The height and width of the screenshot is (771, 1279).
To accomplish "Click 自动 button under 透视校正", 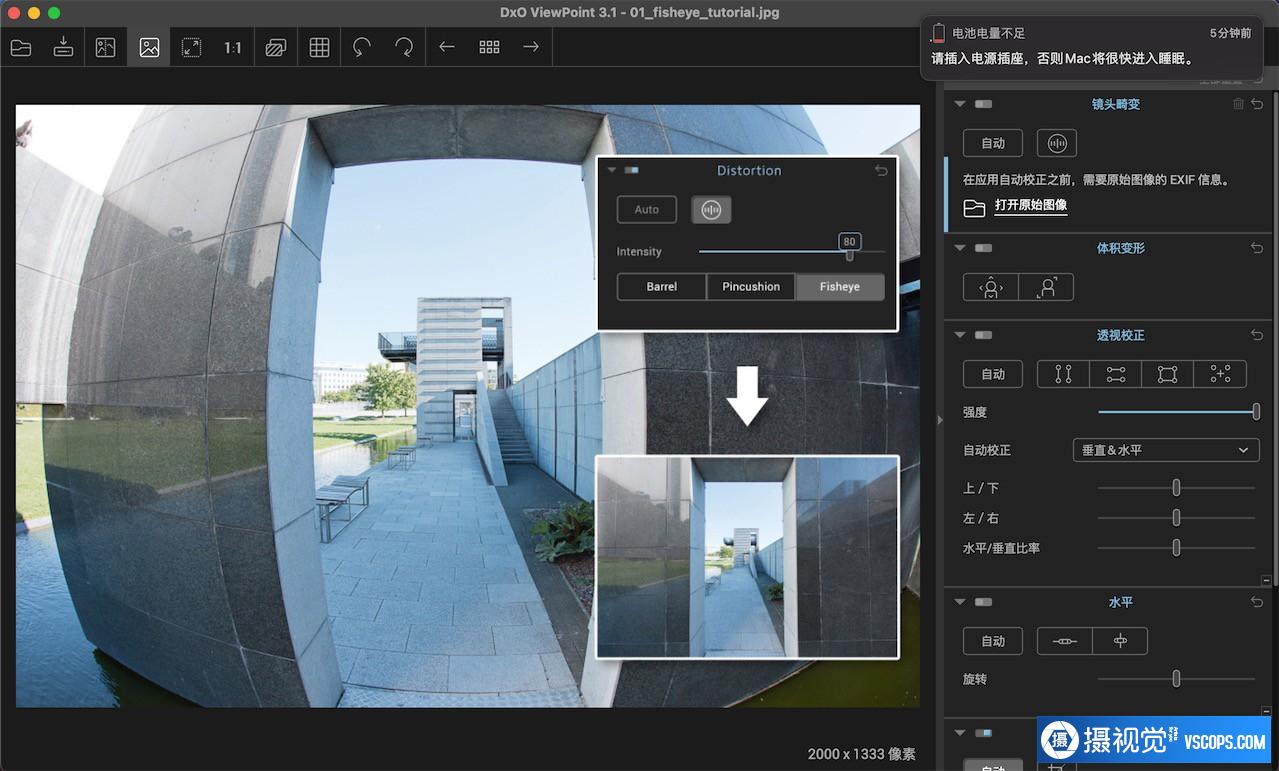I will pyautogui.click(x=992, y=374).
